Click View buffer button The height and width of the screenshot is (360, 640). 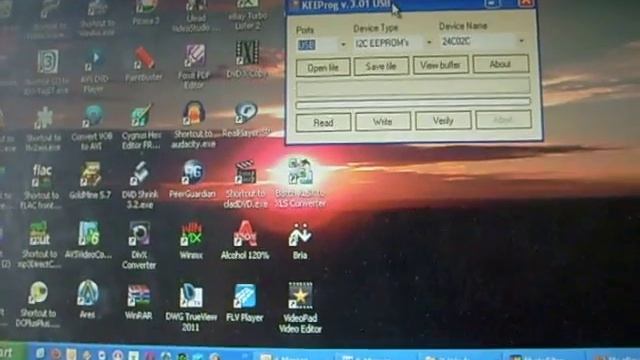[x=440, y=65]
